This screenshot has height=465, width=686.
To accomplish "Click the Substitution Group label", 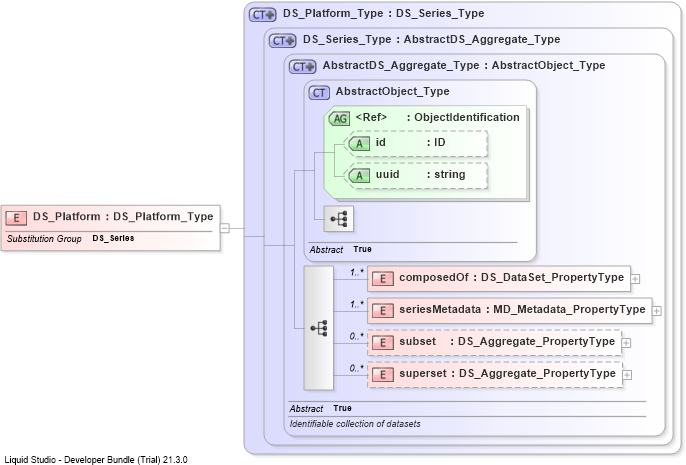I will (x=44, y=238).
